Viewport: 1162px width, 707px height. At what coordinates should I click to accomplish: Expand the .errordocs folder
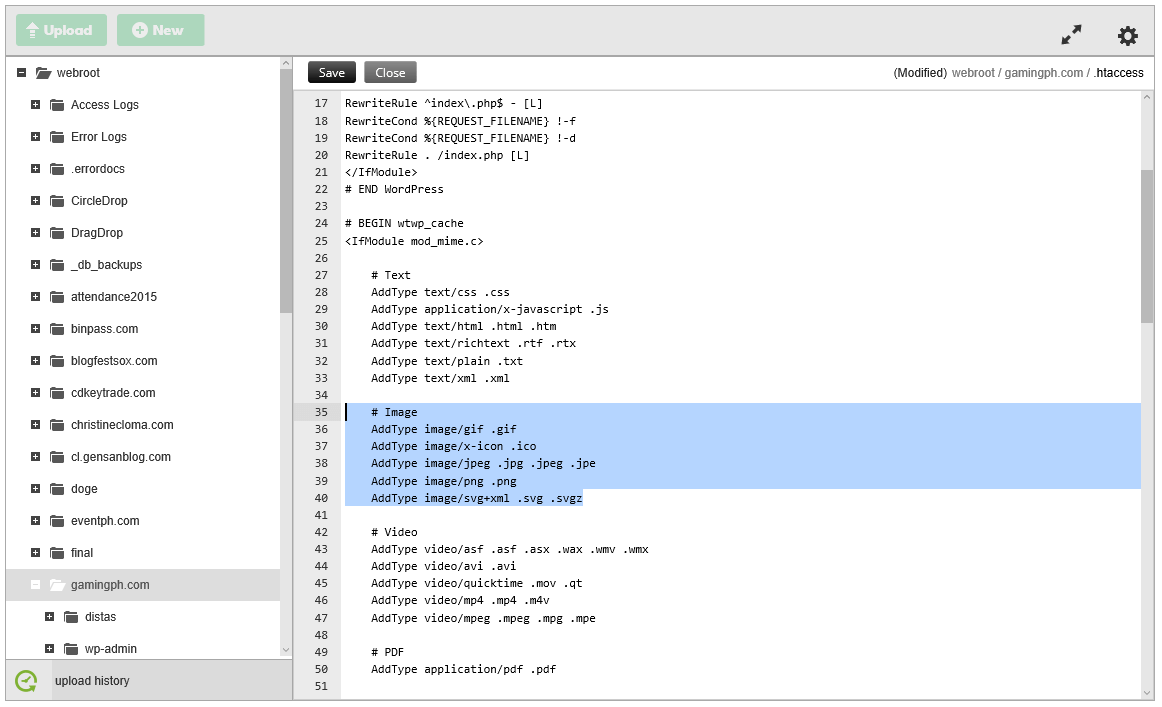click(36, 169)
